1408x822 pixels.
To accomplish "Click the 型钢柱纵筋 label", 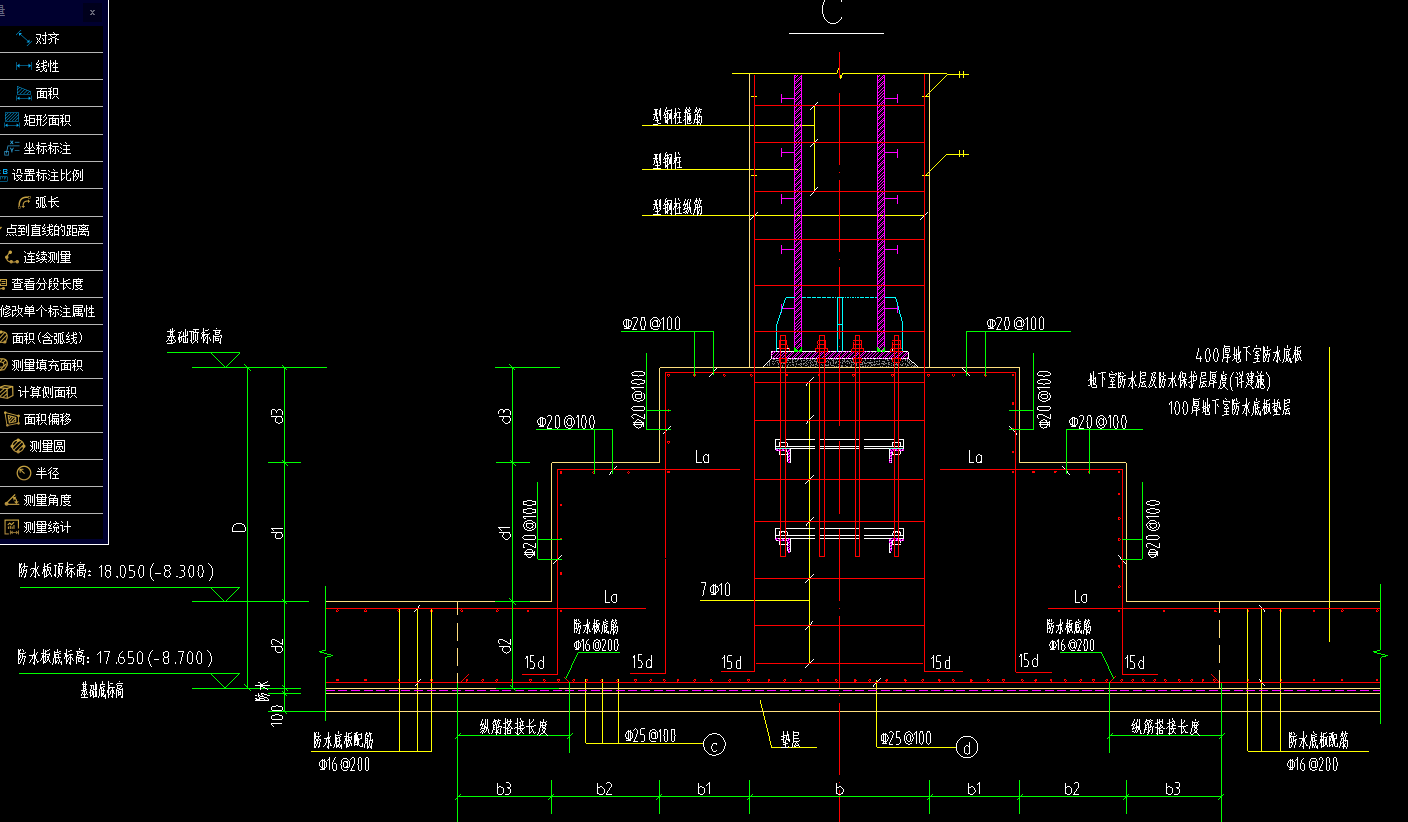I will [x=678, y=207].
